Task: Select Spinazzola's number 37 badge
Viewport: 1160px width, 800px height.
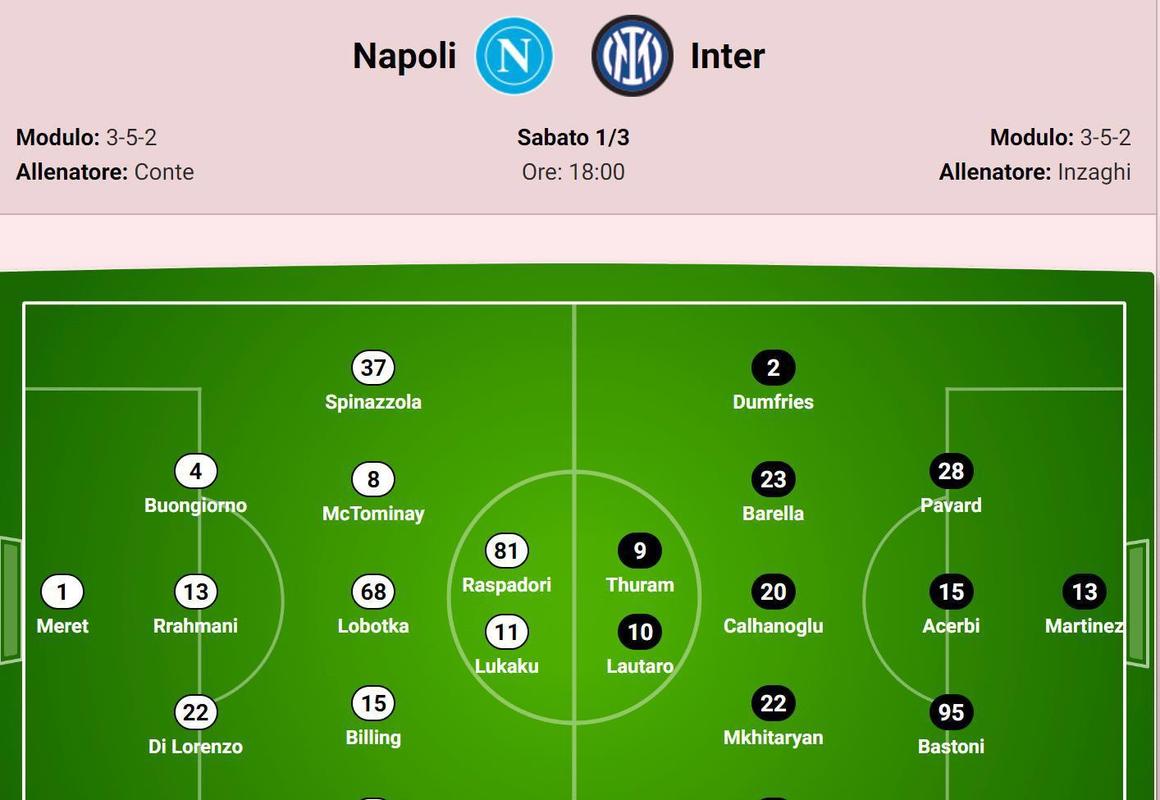Action: 373,368
